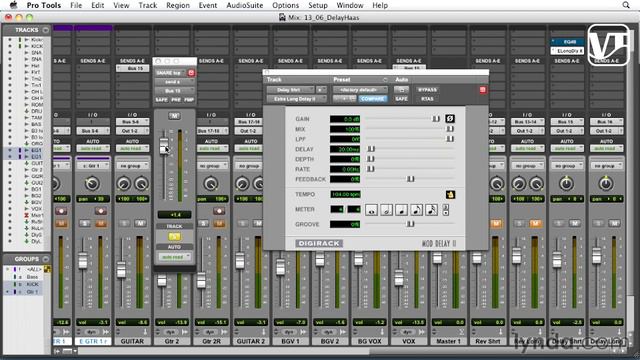Viewport: 640px width, 360px height.
Task: Open the Track menu
Action: tap(148, 5)
